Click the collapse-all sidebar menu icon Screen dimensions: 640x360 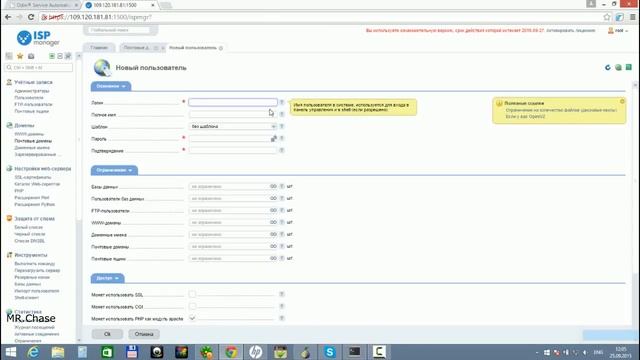pyautogui.click(x=60, y=56)
